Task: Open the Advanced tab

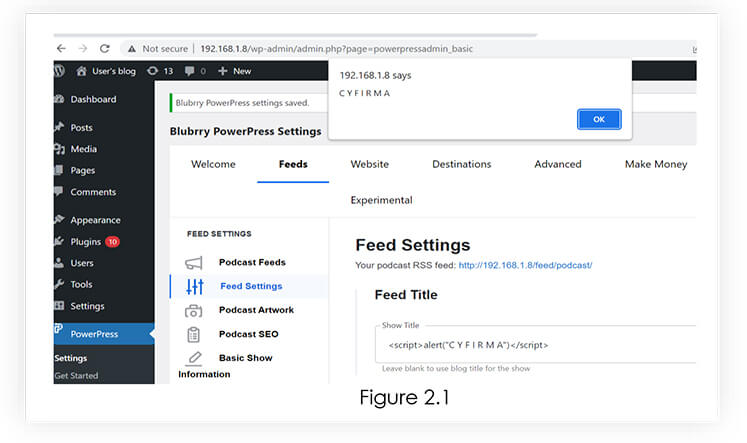Action: tap(558, 164)
